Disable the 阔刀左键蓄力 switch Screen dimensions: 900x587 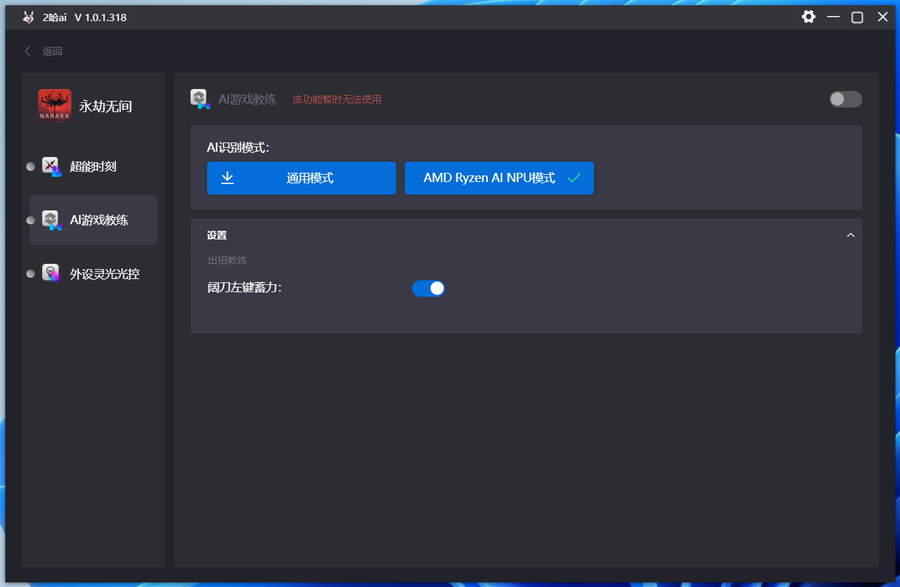[x=428, y=288]
